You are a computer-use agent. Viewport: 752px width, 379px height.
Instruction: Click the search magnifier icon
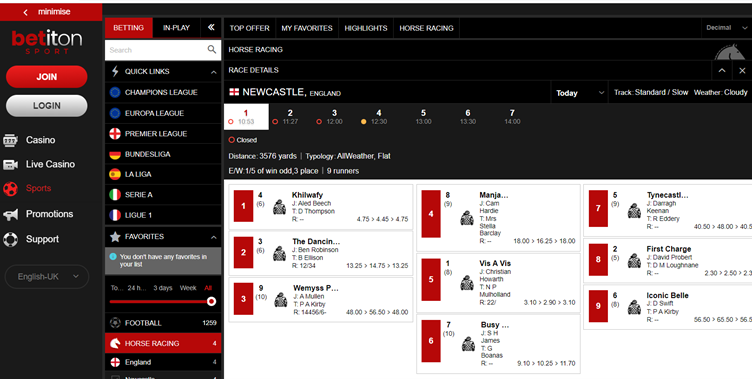212,49
